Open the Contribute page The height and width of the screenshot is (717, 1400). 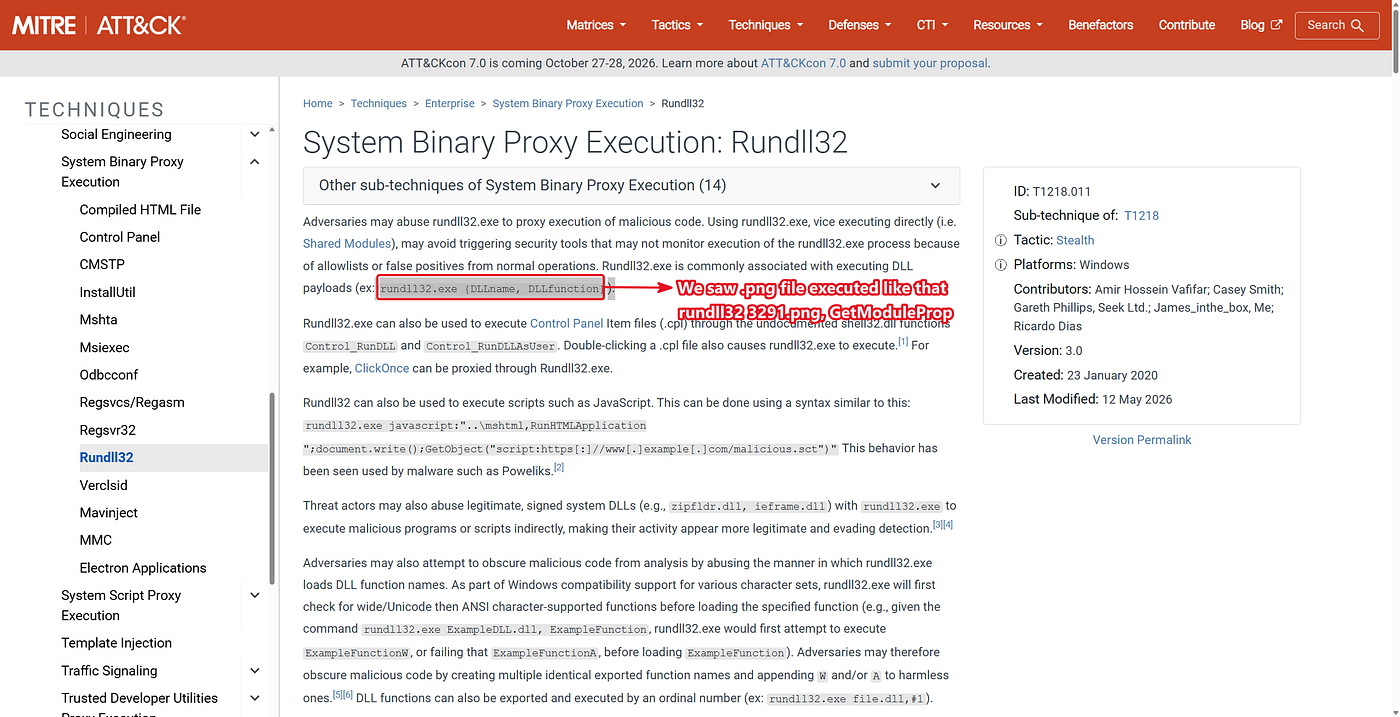[x=1187, y=25]
